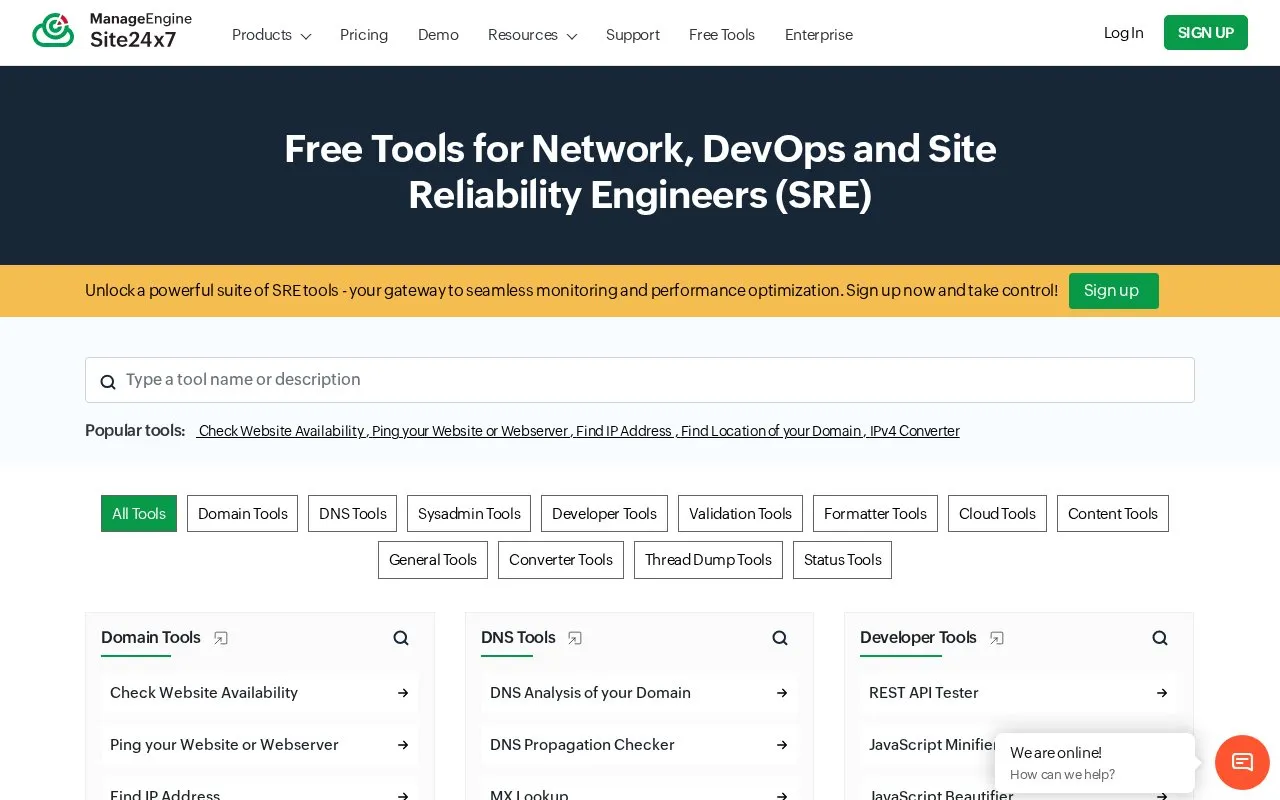The width and height of the screenshot is (1280, 800).
Task: Open Find Location of your Domain link
Action: coord(771,431)
